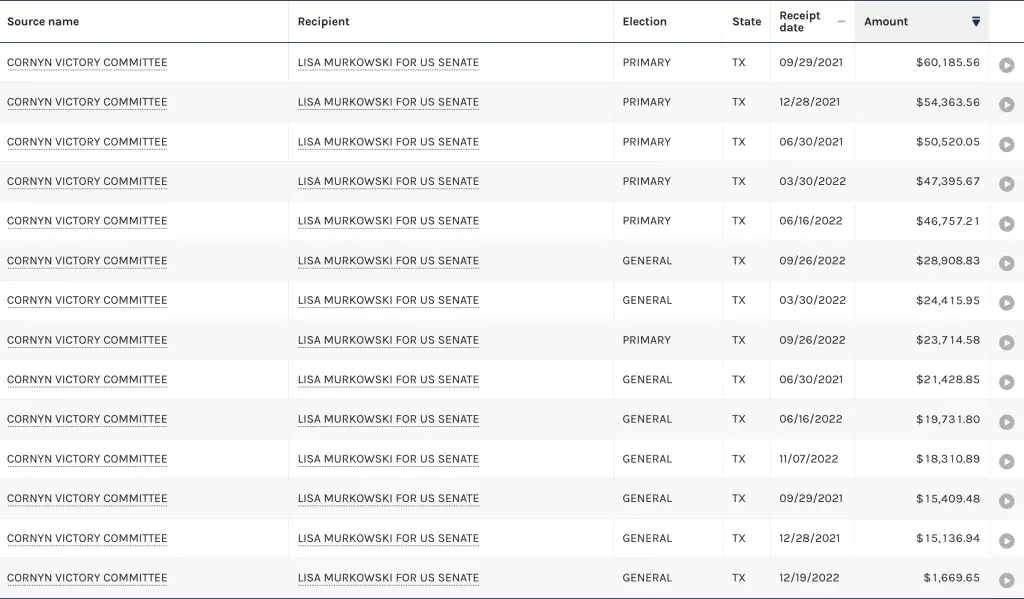
Task: Open Lisa Murkowski recipient link in $19,731.80 row
Action: pyautogui.click(x=388, y=419)
